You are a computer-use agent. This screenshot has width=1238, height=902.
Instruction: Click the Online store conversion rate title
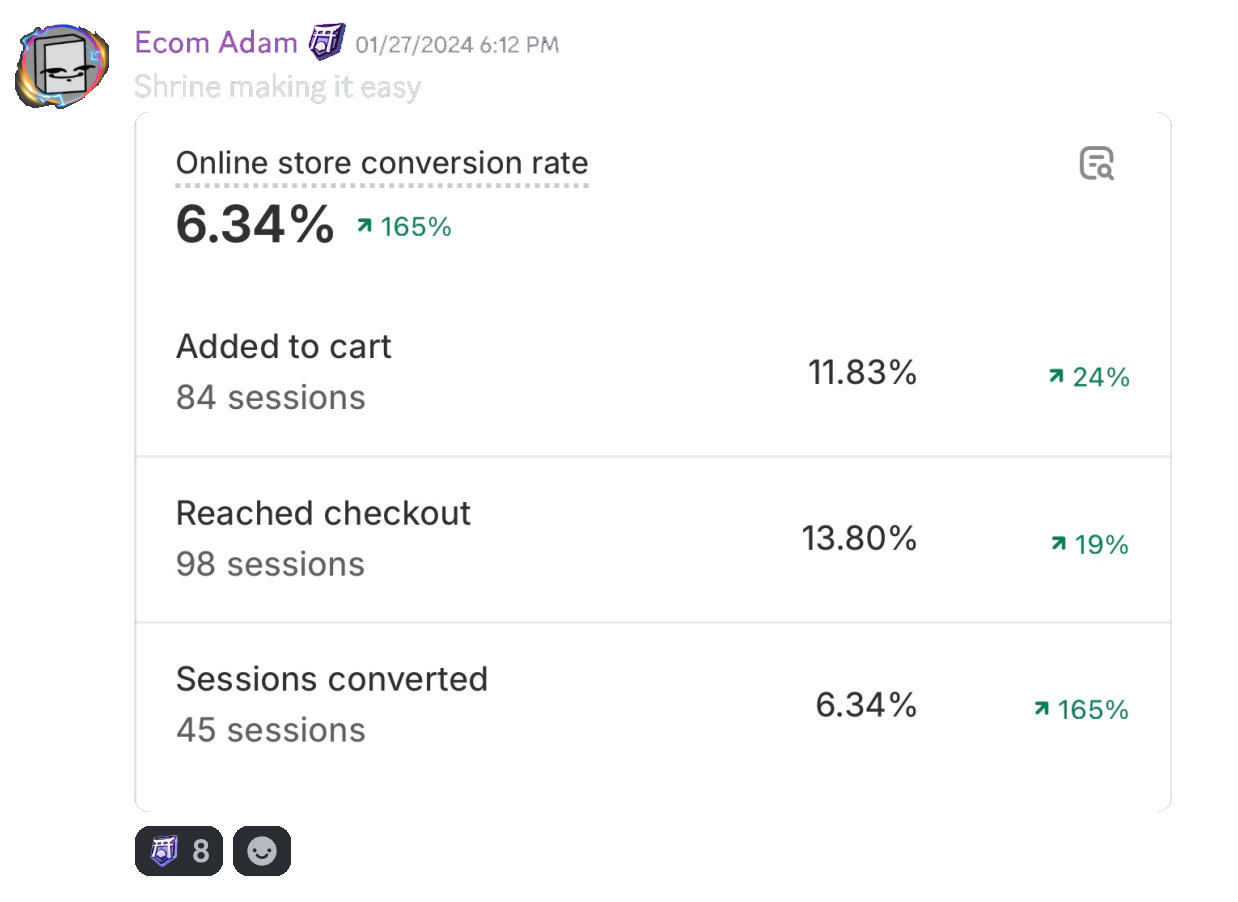click(x=382, y=163)
